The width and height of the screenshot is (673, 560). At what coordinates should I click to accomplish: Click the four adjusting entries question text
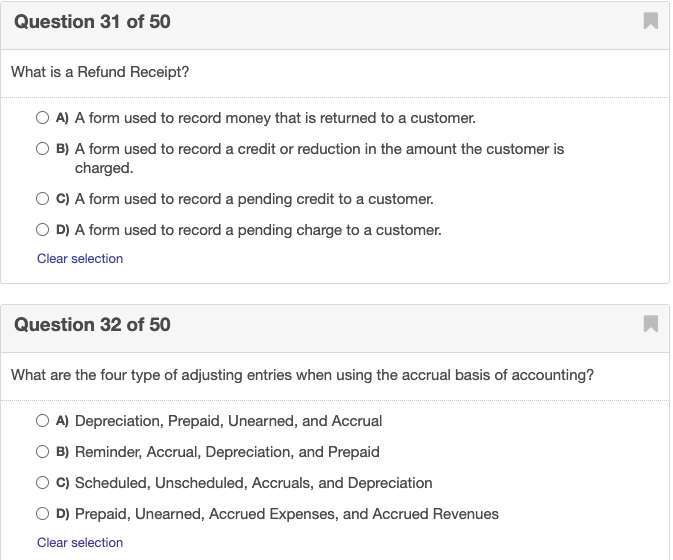click(302, 375)
